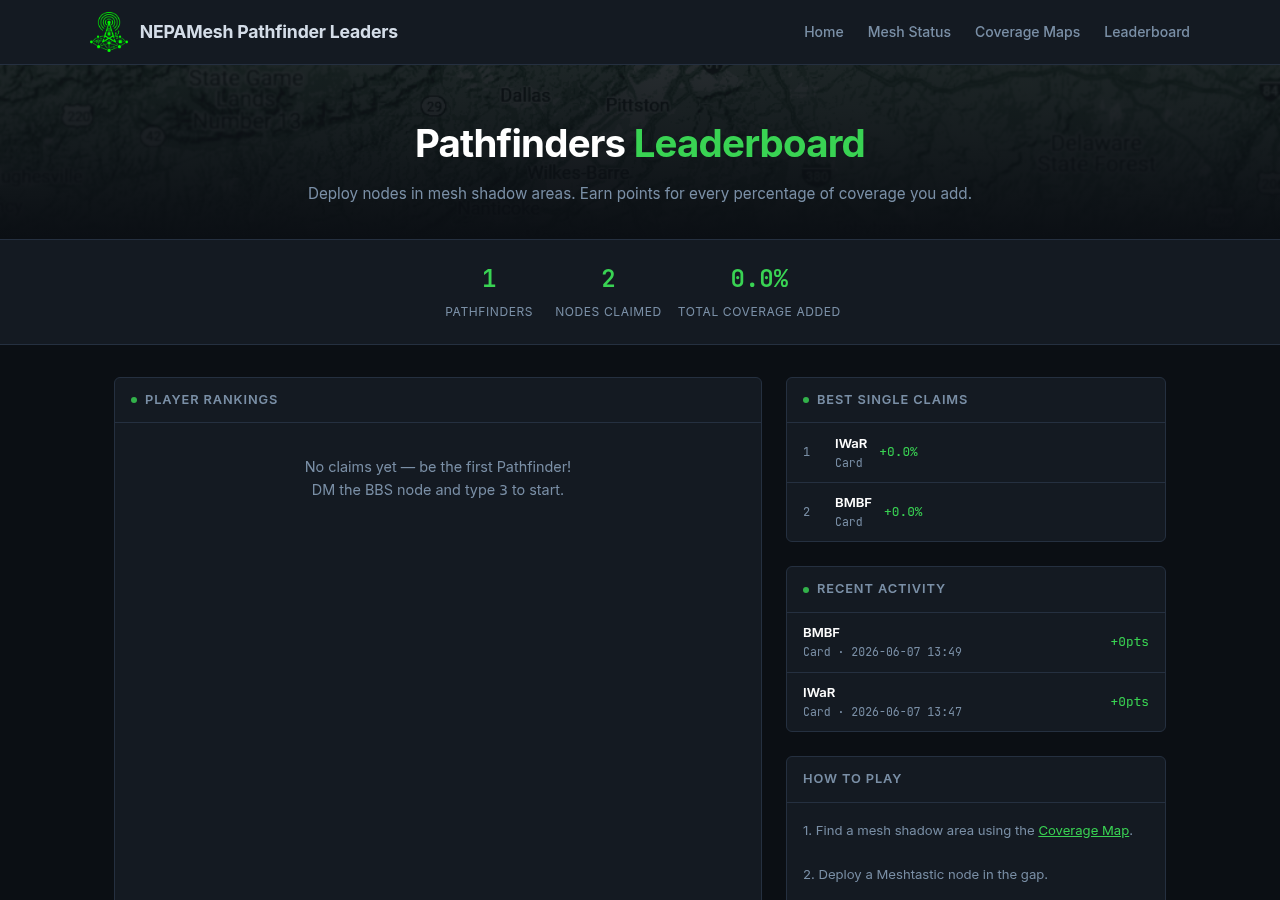
Task: Click +0pts on the IWaR activity row
Action: pyautogui.click(x=1129, y=702)
